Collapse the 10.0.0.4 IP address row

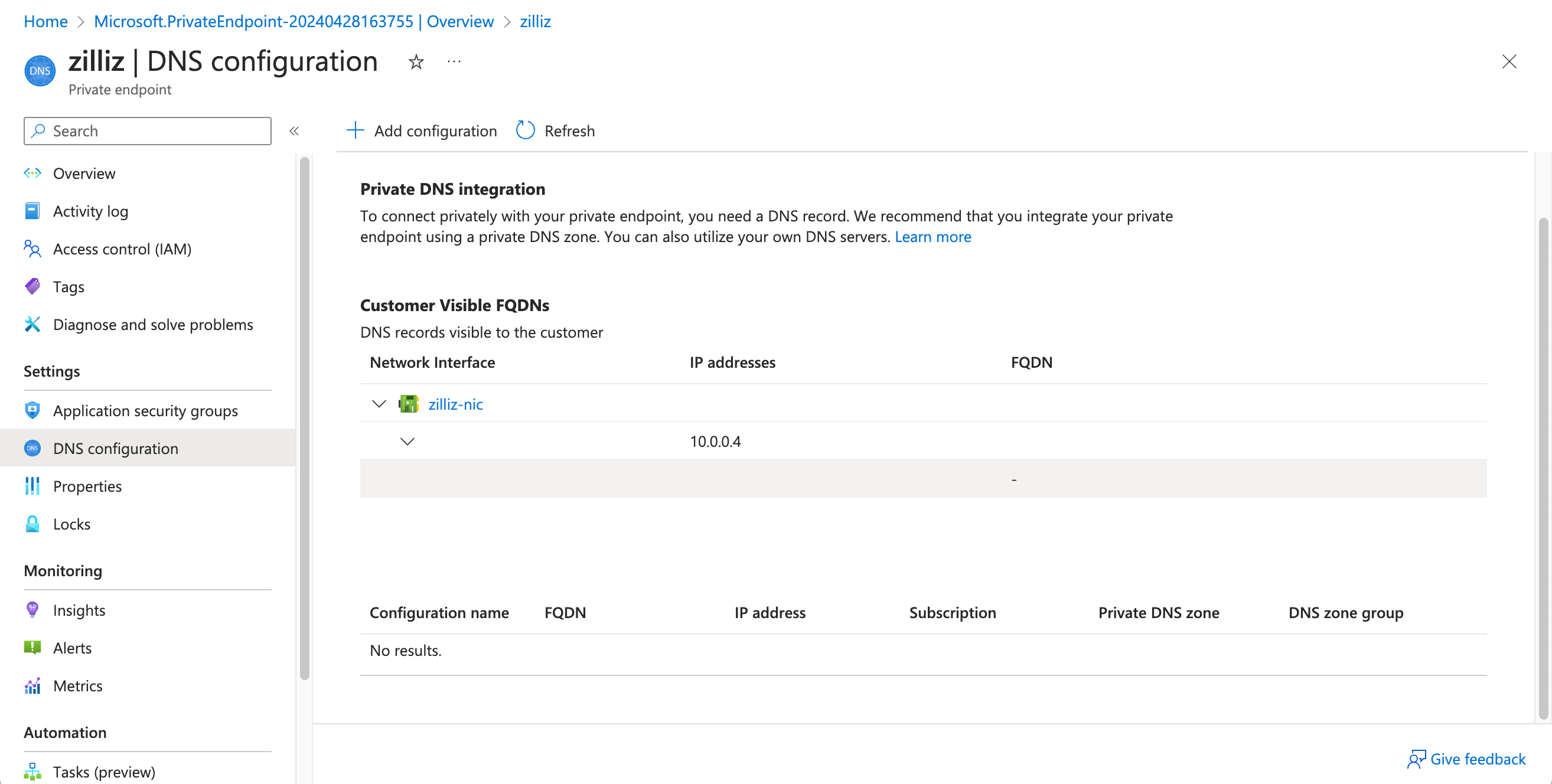(407, 442)
